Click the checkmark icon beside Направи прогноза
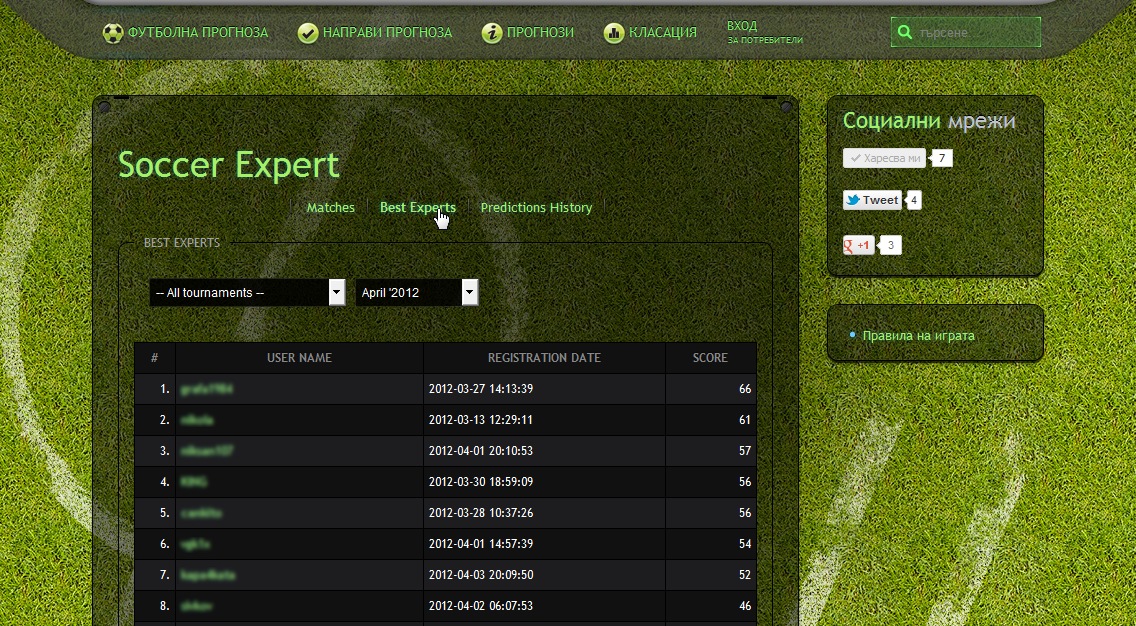The image size is (1136, 626). pyautogui.click(x=308, y=33)
